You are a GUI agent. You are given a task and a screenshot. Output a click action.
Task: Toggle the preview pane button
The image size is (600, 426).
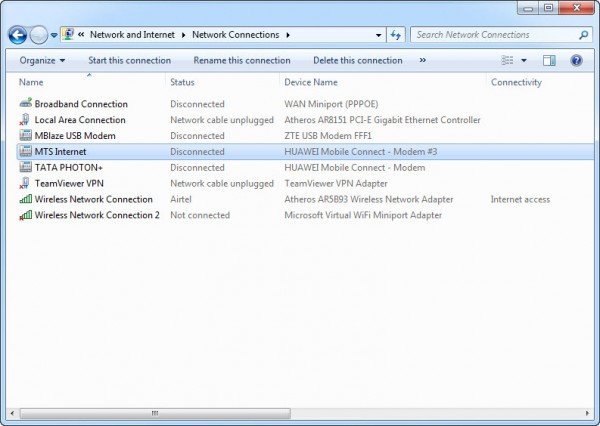pos(549,61)
